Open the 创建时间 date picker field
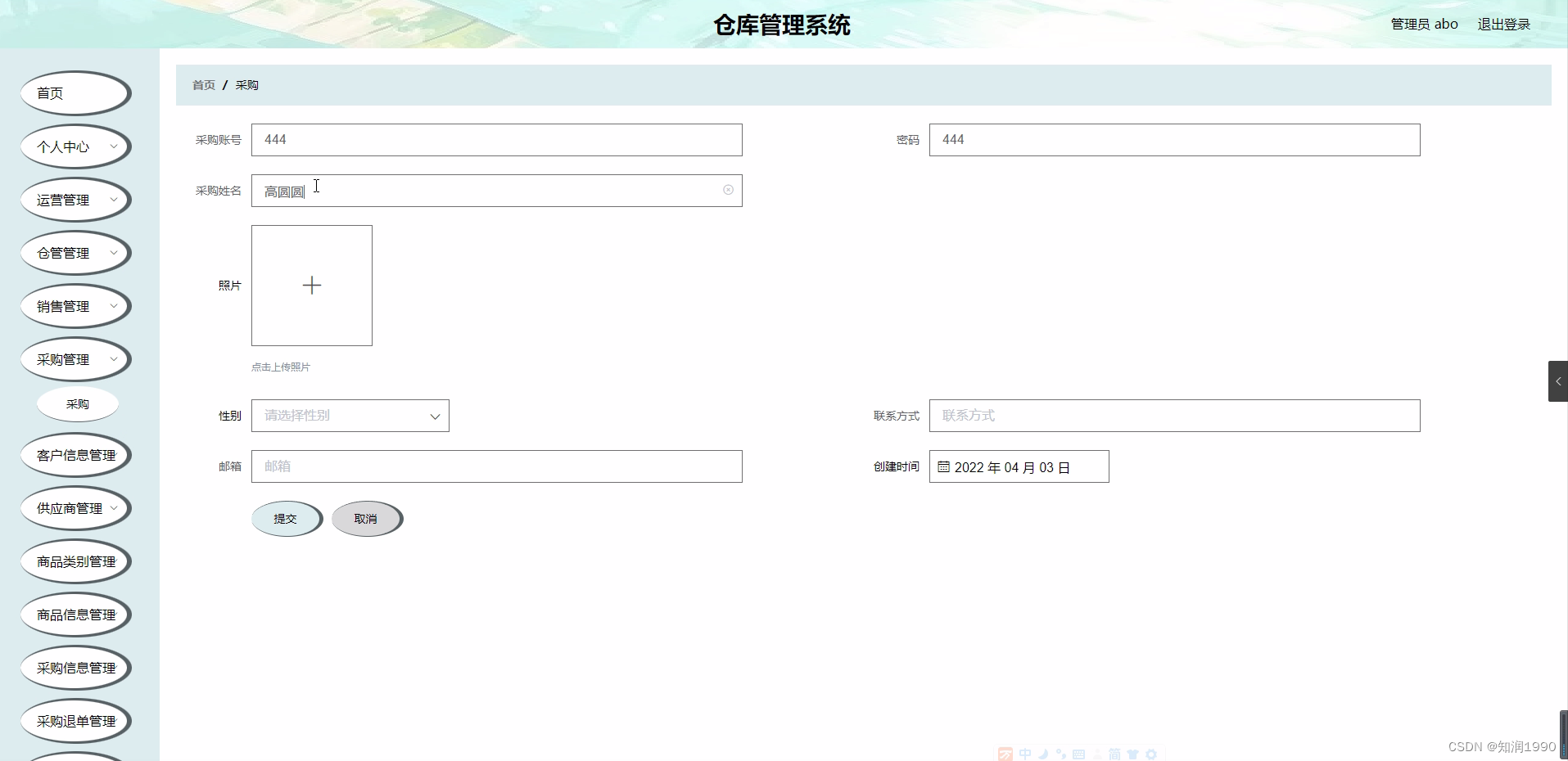The image size is (1568, 761). point(1019,466)
